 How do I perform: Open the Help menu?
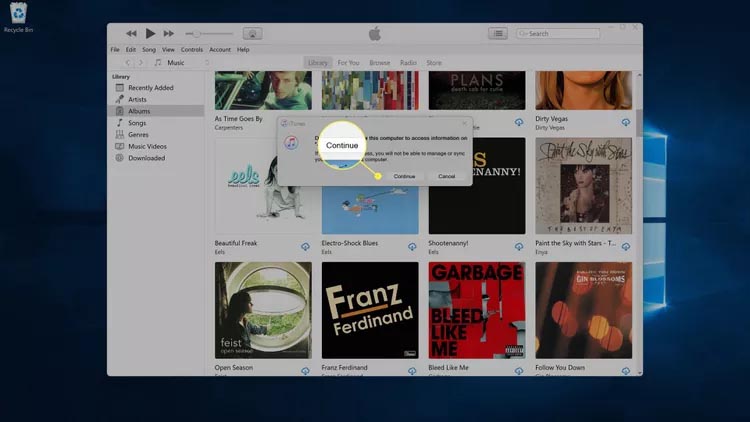pos(243,49)
